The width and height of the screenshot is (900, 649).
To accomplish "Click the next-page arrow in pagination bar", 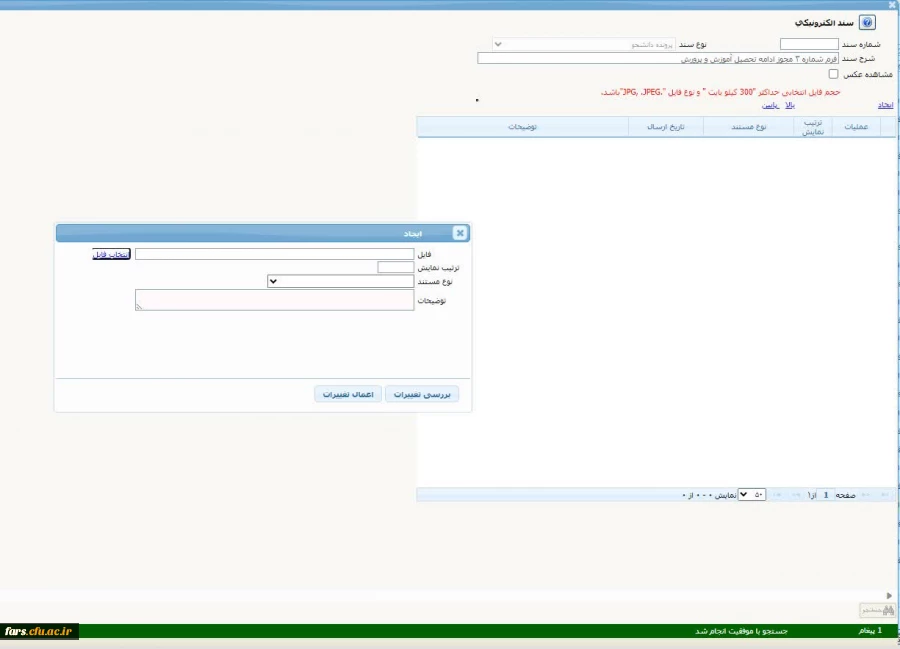I will point(796,493).
